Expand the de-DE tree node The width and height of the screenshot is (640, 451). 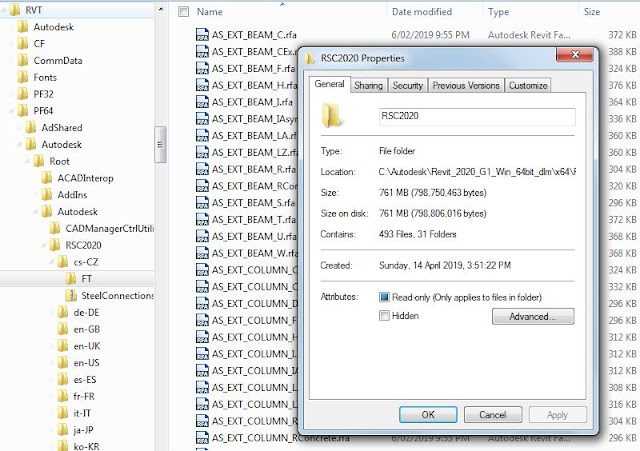(51, 313)
